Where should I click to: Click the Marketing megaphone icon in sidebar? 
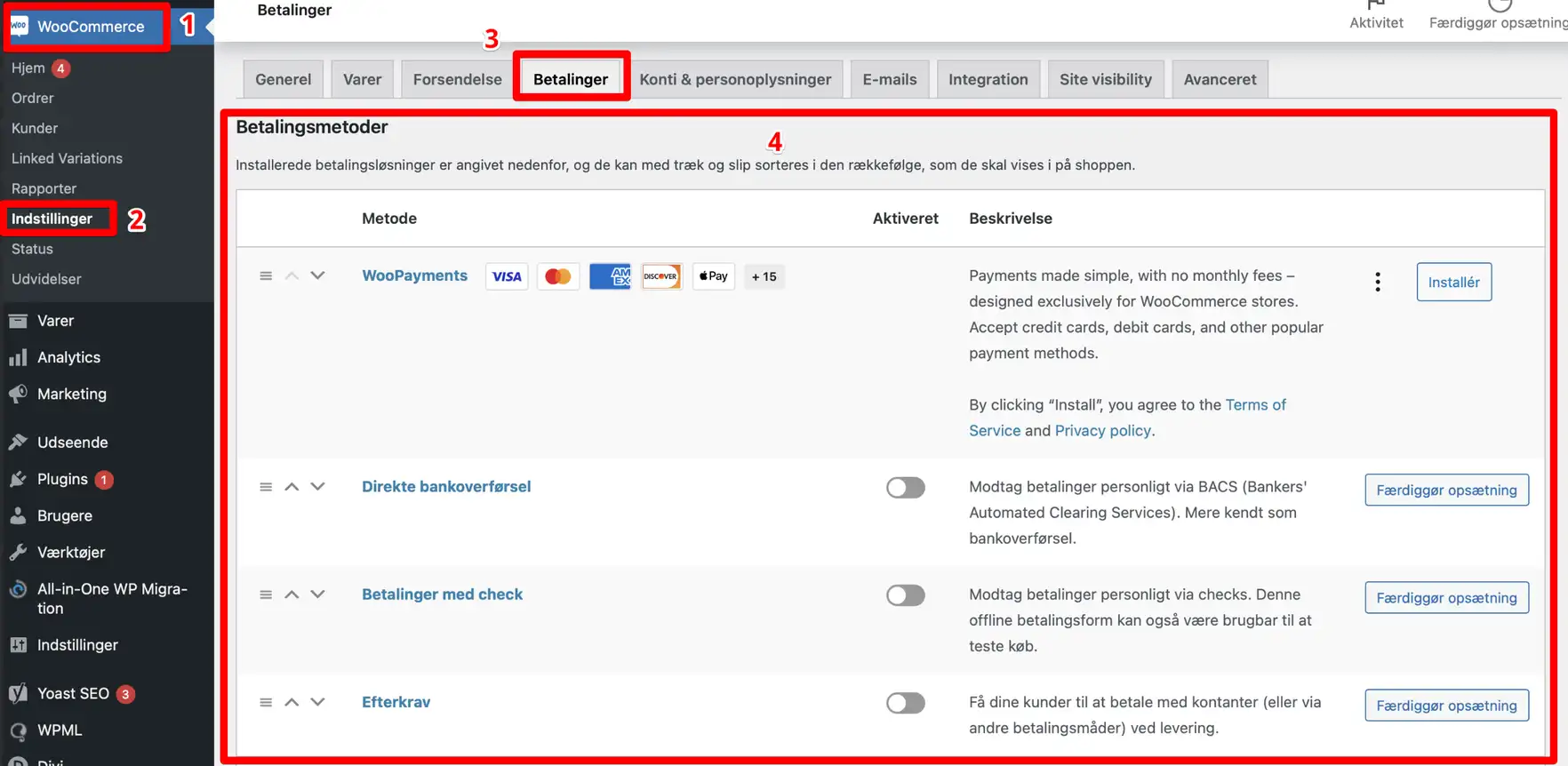(x=18, y=395)
